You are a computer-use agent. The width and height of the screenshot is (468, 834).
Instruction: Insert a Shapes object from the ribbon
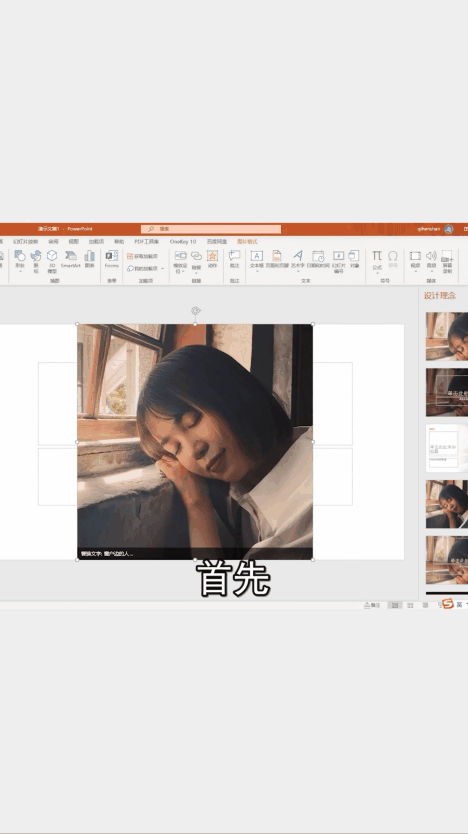[x=20, y=261]
